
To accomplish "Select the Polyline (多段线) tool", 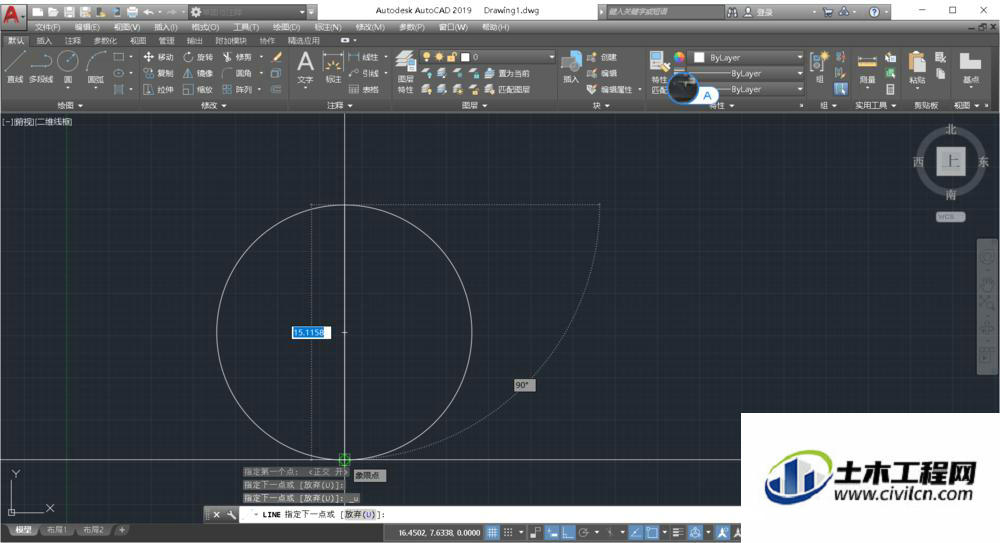I will point(41,67).
